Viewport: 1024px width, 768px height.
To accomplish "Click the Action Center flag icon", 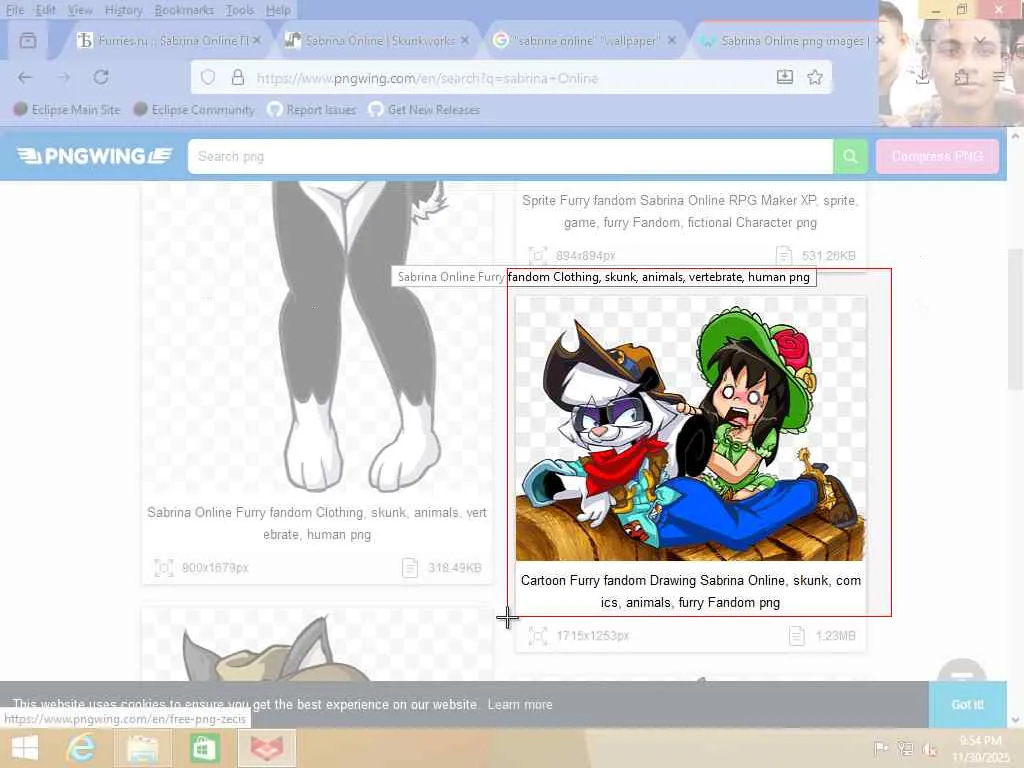I will pyautogui.click(x=880, y=749).
